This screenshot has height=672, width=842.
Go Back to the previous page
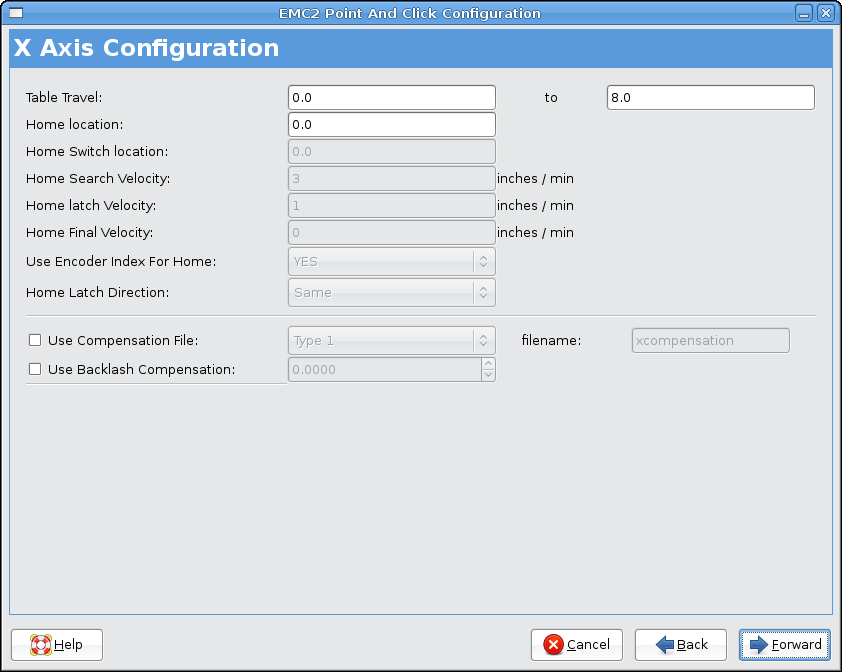(681, 645)
